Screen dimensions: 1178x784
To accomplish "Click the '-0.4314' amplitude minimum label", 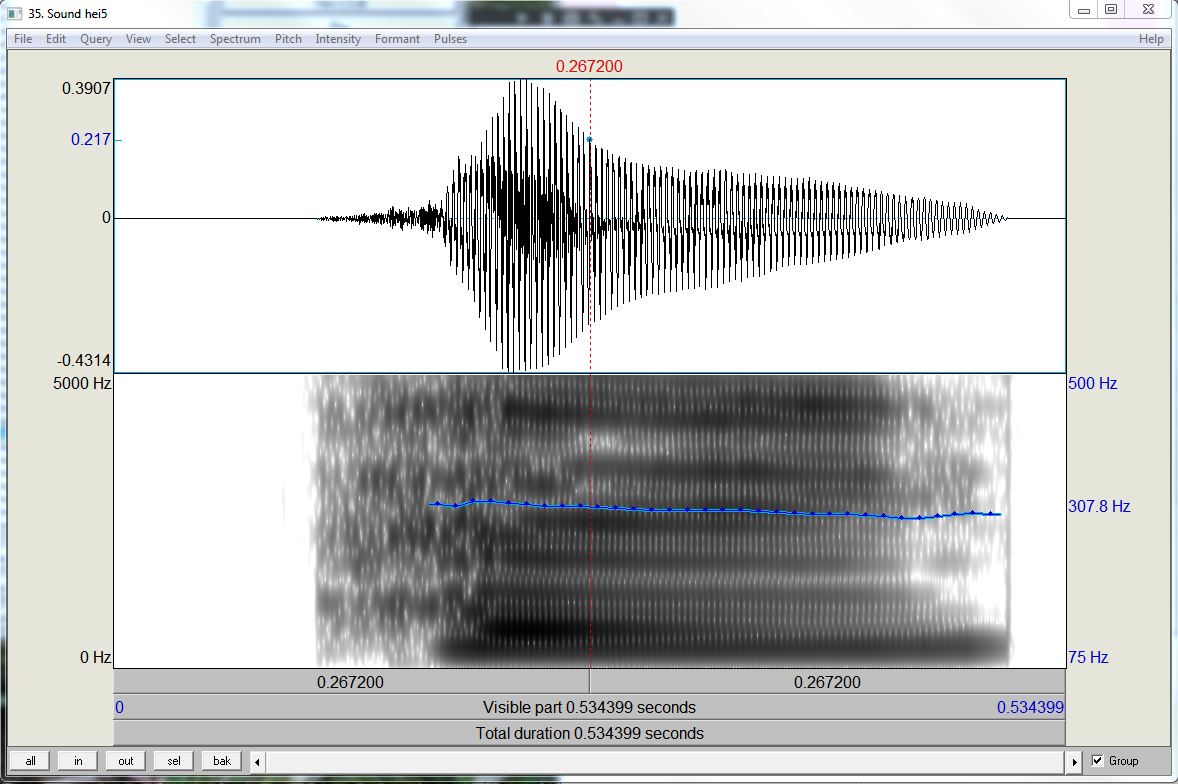I will (83, 360).
